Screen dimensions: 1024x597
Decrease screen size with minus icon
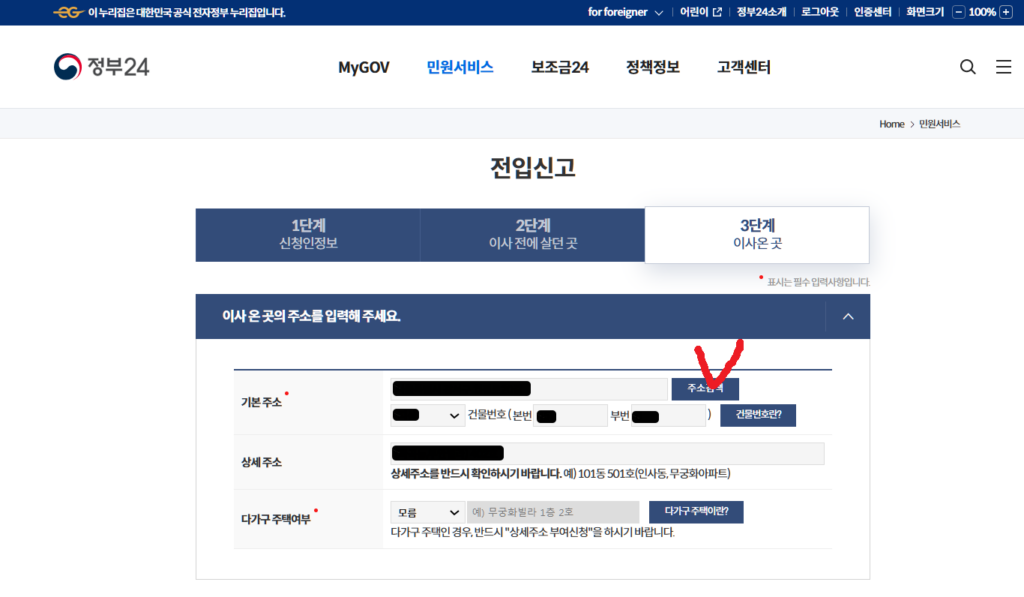click(x=958, y=12)
